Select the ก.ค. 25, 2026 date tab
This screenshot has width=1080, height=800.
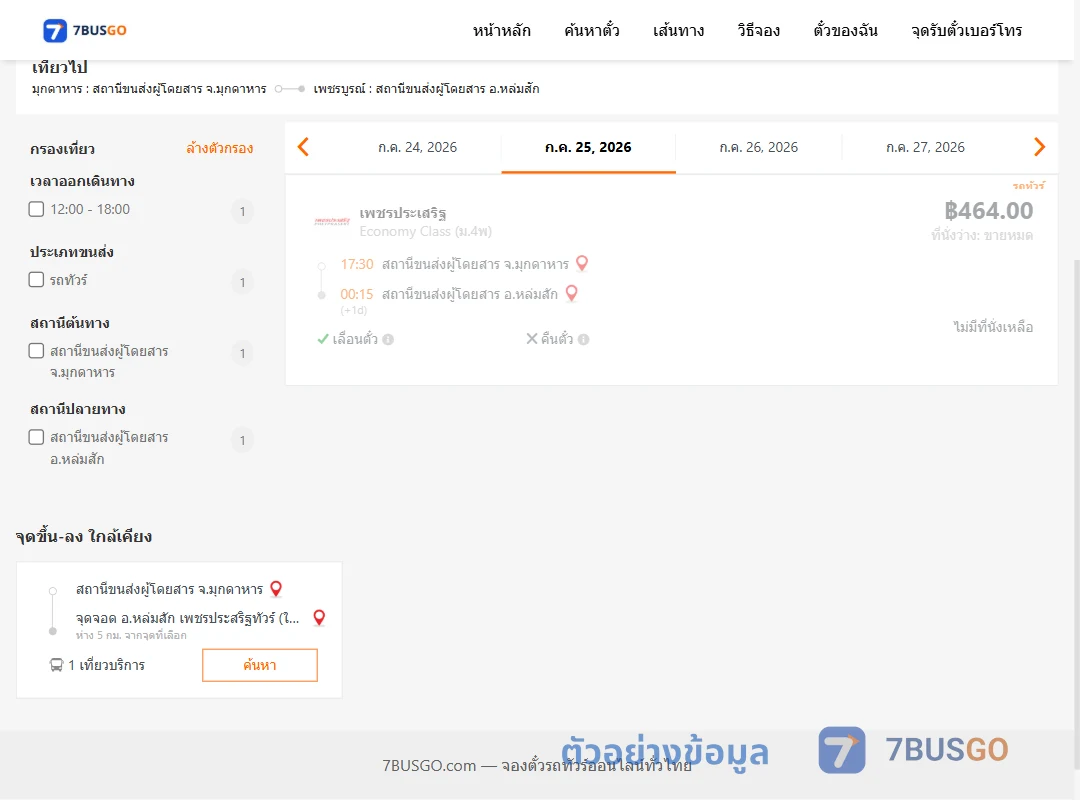point(588,147)
